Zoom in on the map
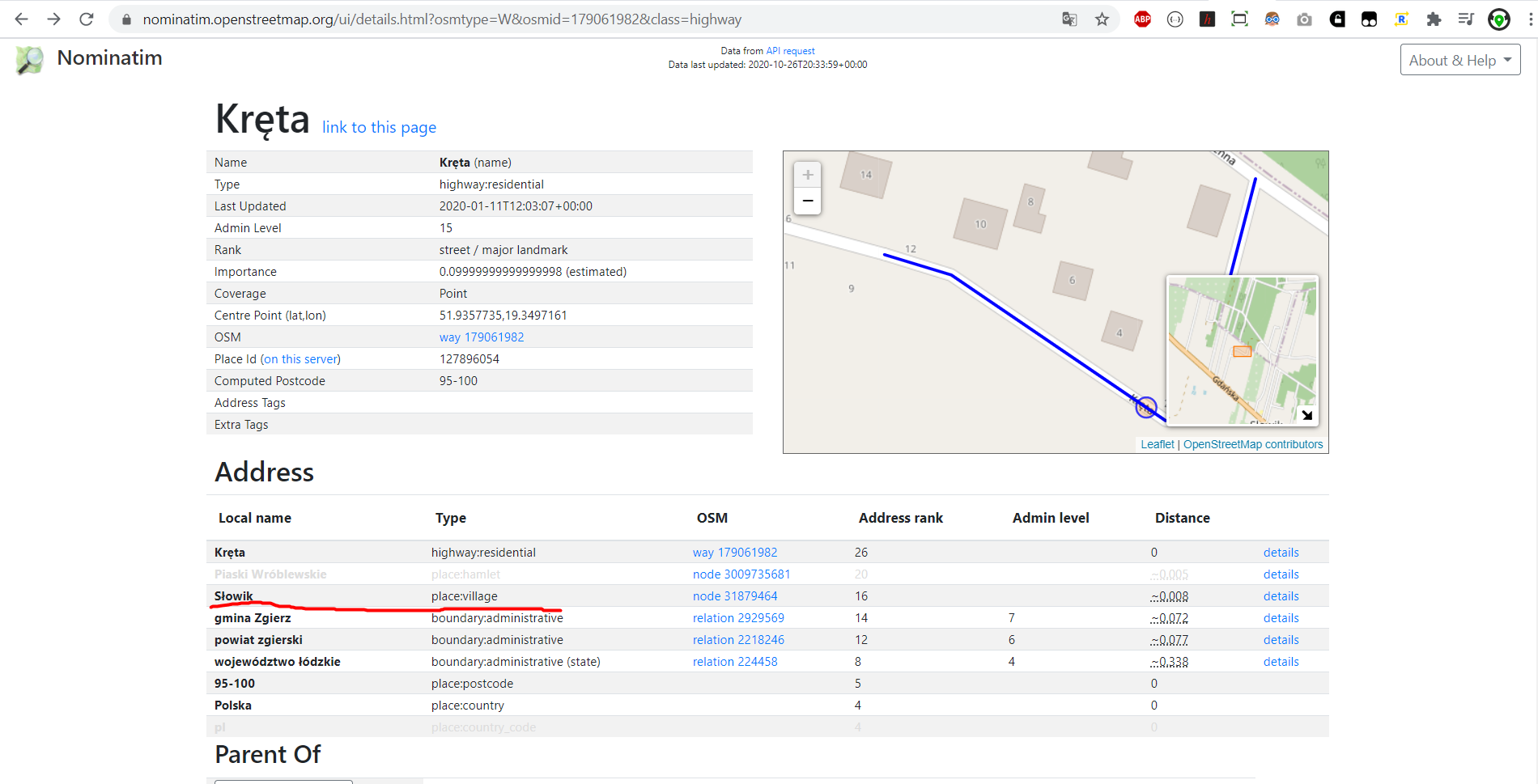The image size is (1538, 784). [808, 175]
